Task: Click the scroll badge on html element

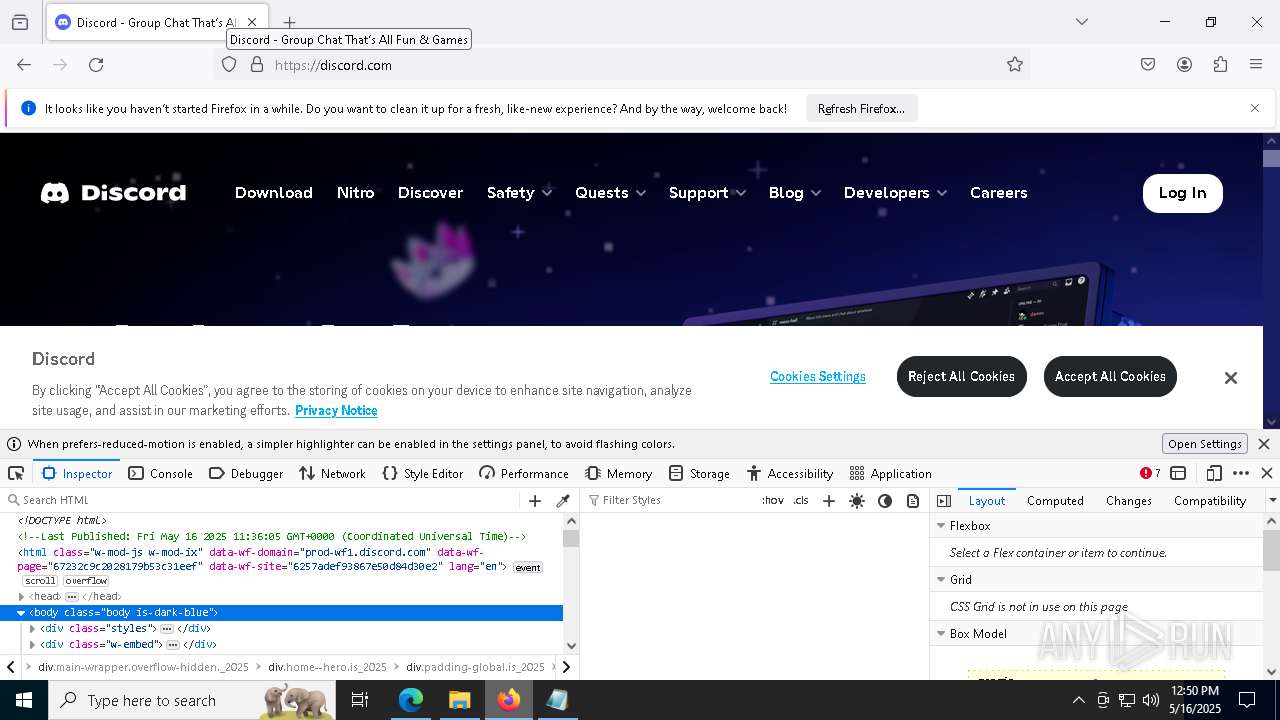Action: [x=41, y=581]
